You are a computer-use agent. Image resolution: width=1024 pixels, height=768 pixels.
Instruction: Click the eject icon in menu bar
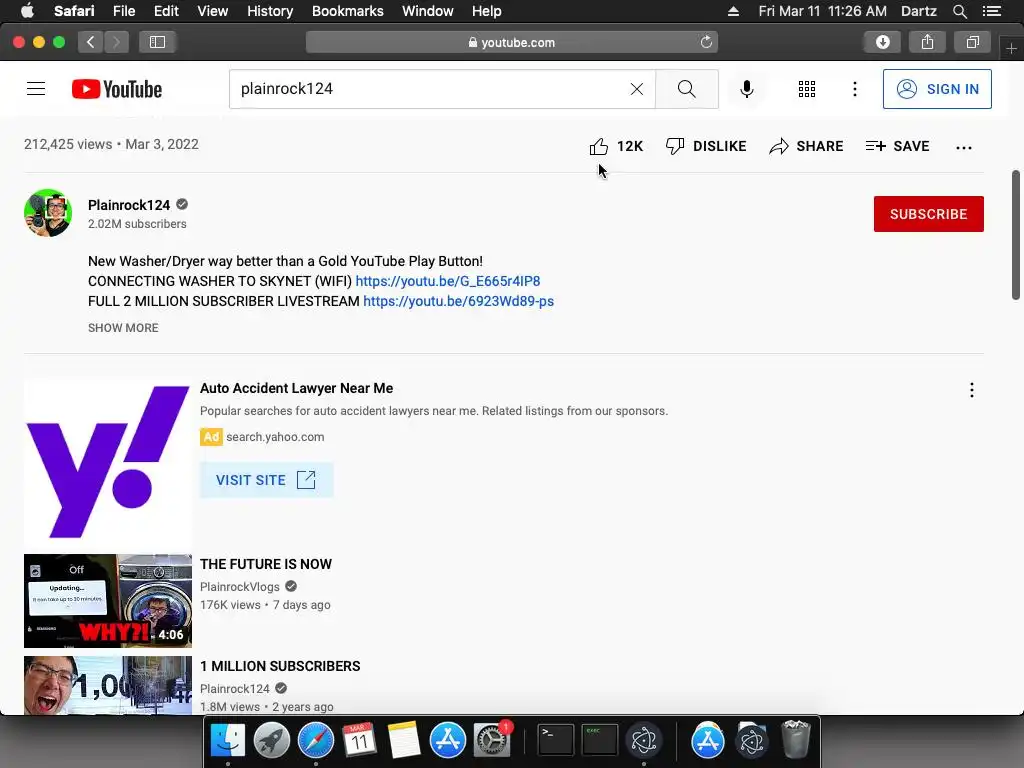(x=733, y=11)
